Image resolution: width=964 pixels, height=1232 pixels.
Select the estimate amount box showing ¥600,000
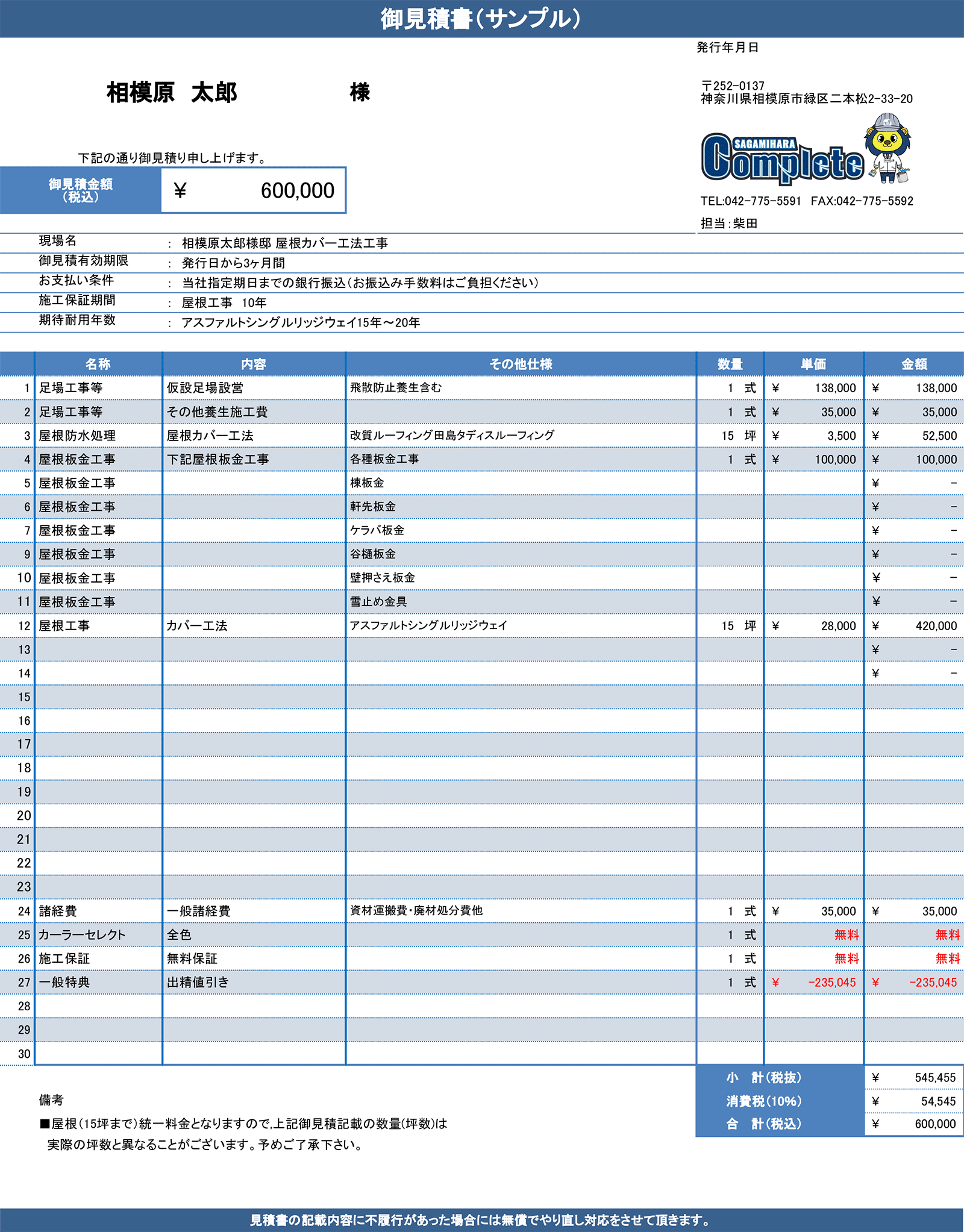pyautogui.click(x=254, y=190)
